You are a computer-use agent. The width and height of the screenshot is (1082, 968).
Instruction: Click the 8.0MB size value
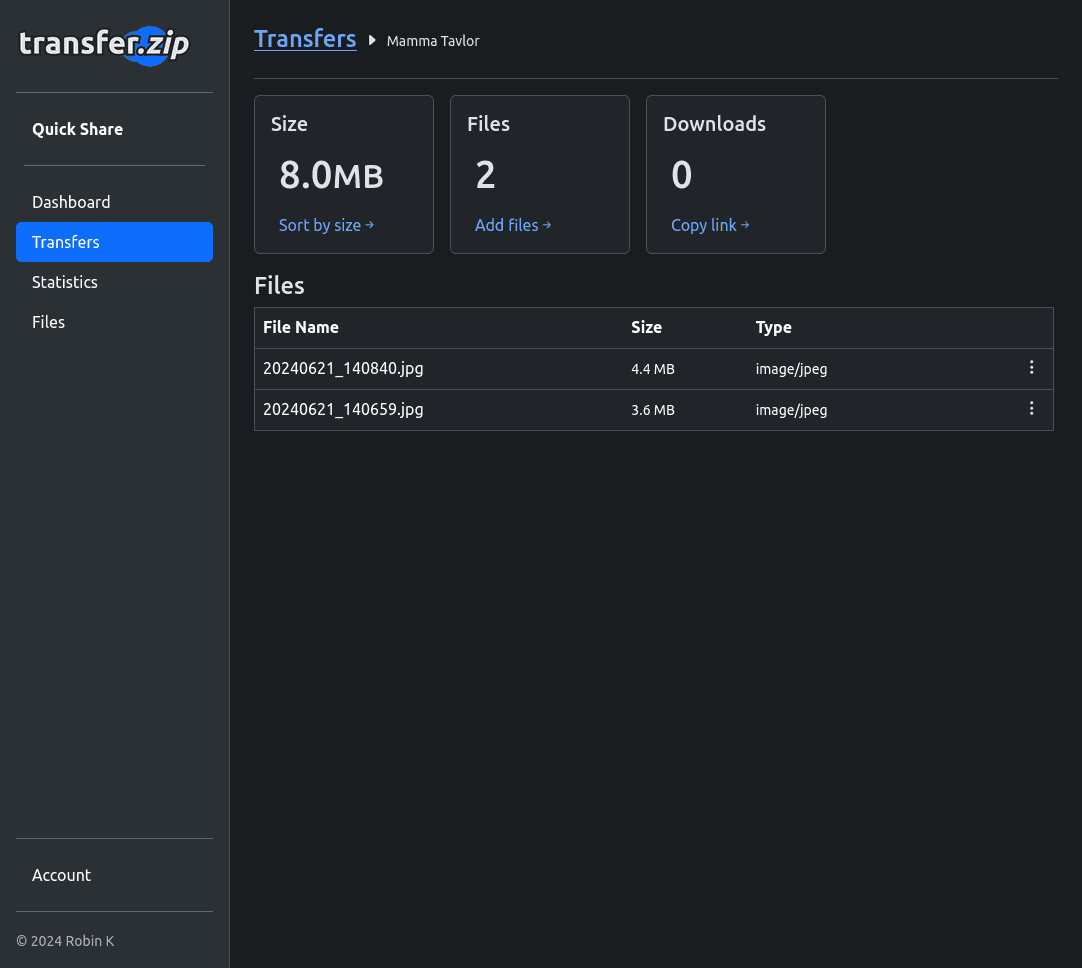coord(331,175)
